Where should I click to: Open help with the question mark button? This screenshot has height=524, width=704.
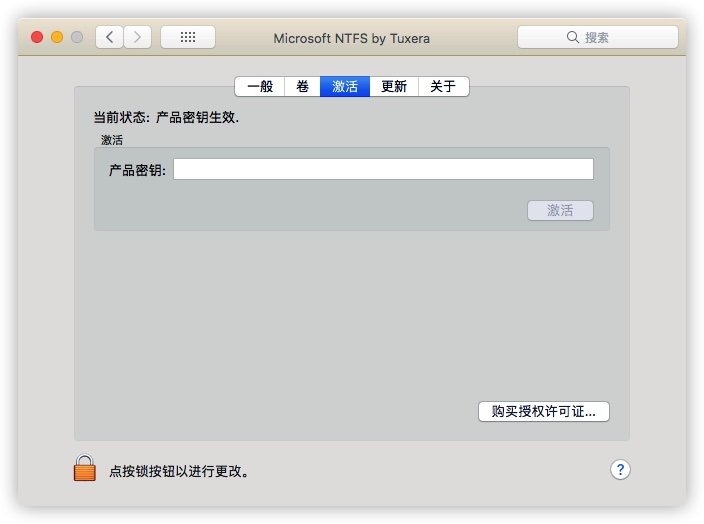point(620,470)
